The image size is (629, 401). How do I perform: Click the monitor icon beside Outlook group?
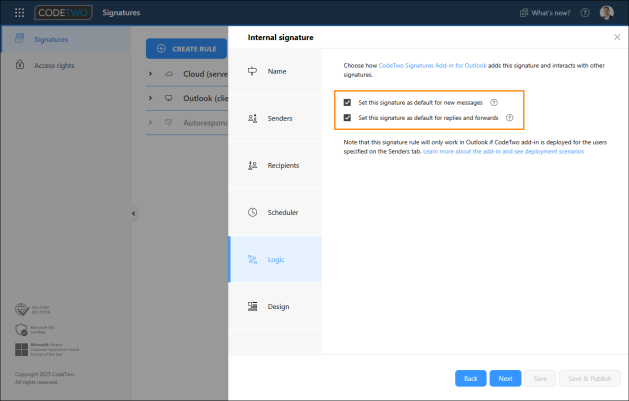point(169,98)
